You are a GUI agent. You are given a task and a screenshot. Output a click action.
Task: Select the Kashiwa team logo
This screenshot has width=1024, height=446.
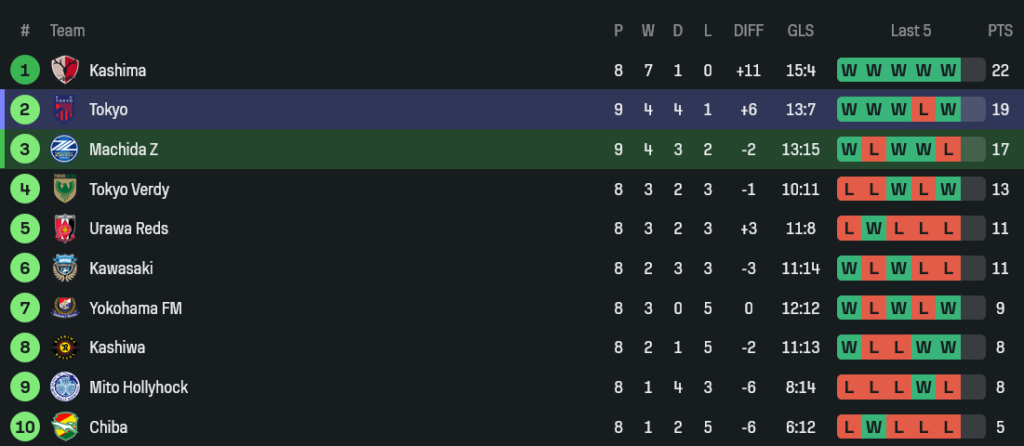pyautogui.click(x=65, y=347)
